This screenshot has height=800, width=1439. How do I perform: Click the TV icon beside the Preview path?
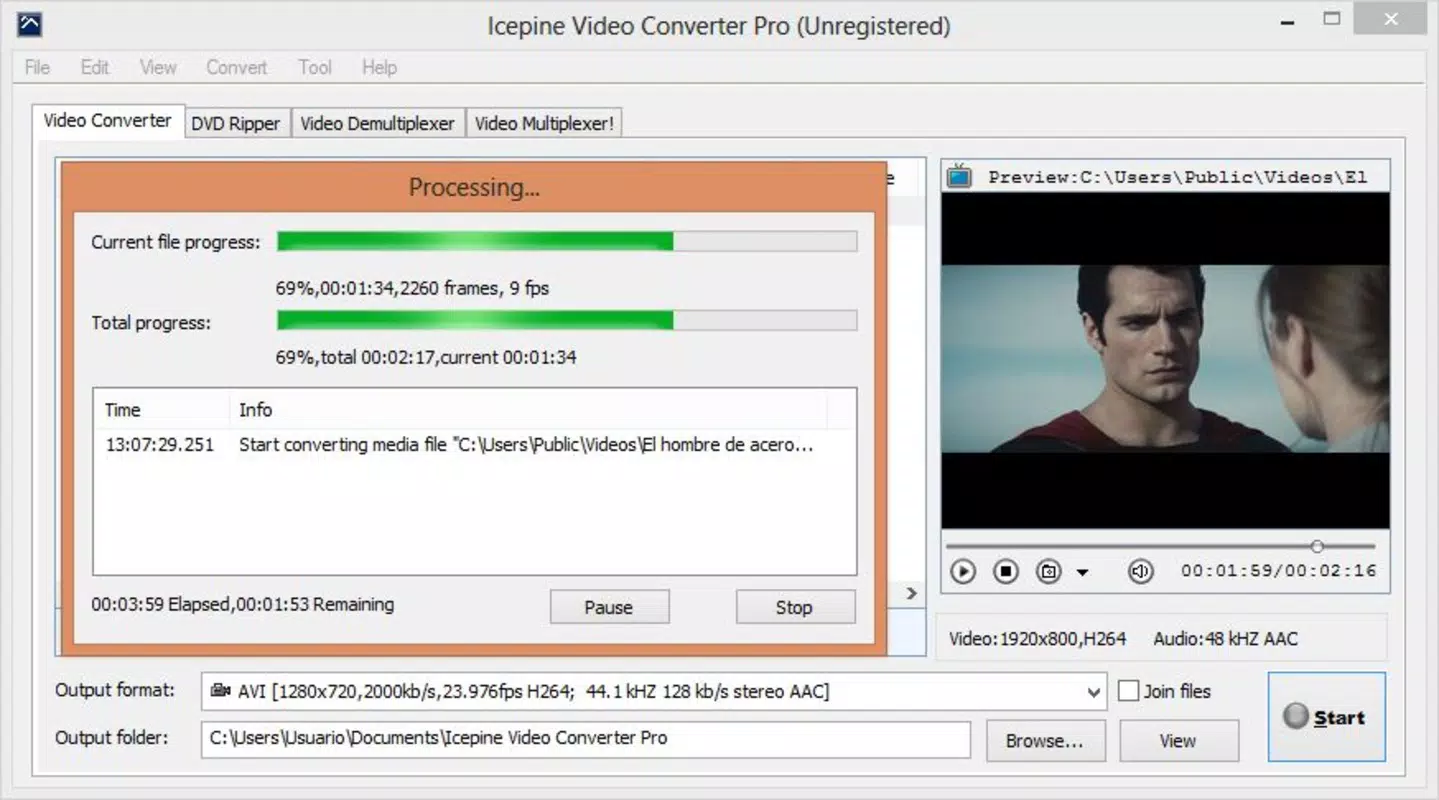click(x=960, y=176)
